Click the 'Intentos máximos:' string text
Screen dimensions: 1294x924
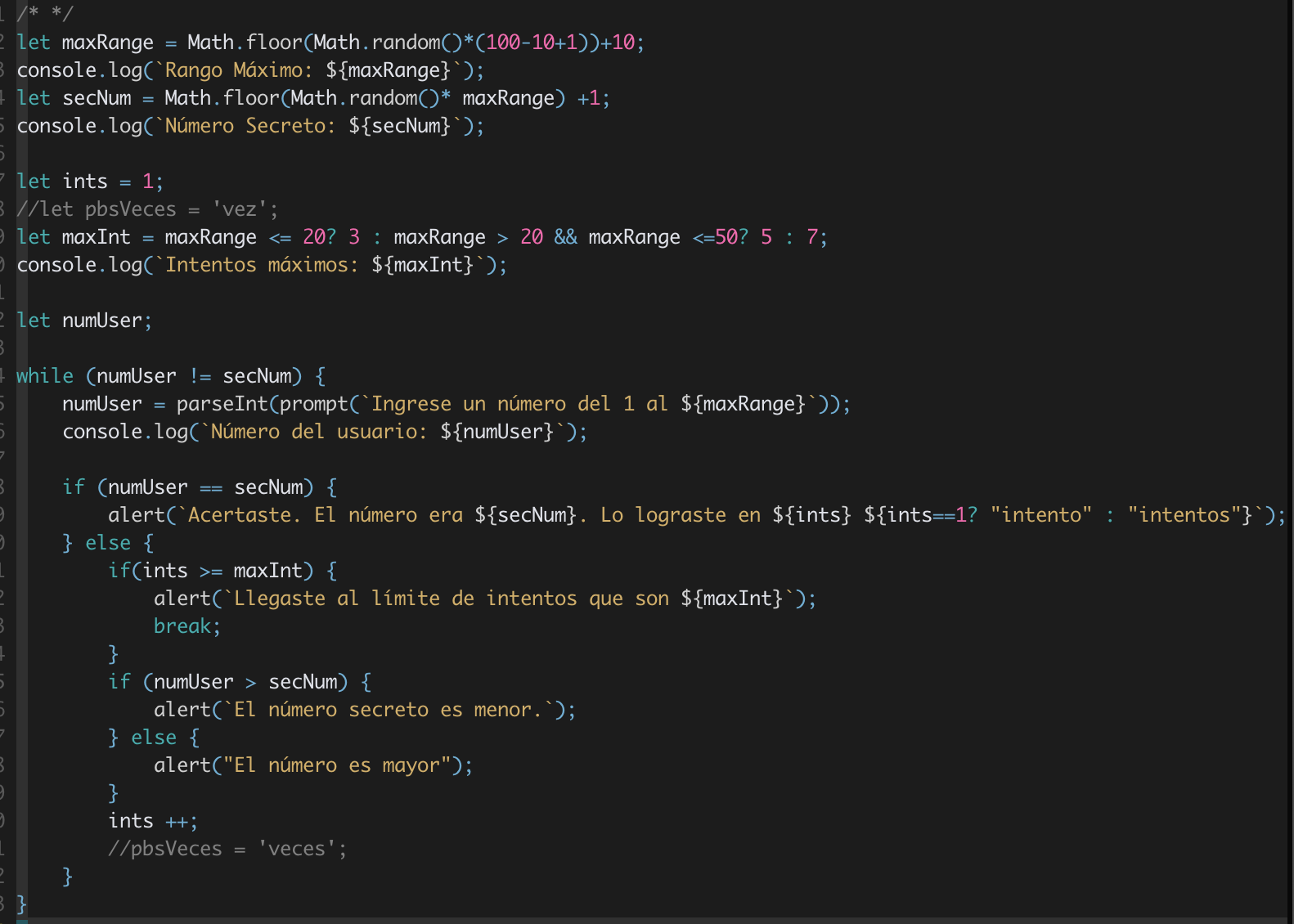point(262,265)
